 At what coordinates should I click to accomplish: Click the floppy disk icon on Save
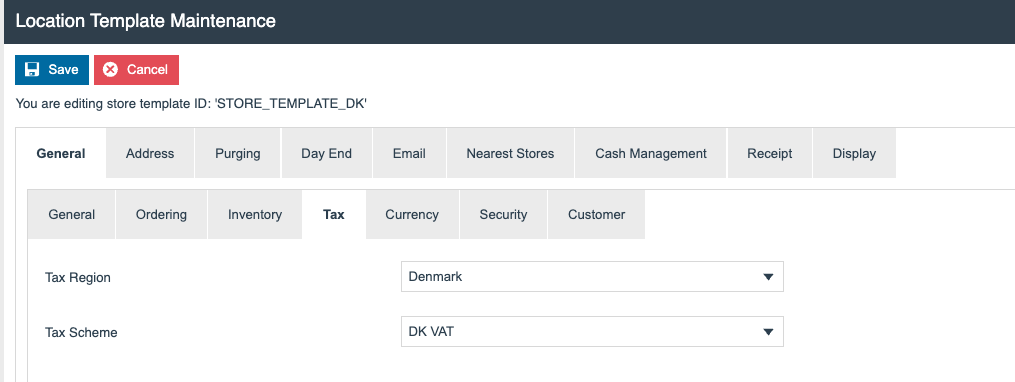point(32,69)
